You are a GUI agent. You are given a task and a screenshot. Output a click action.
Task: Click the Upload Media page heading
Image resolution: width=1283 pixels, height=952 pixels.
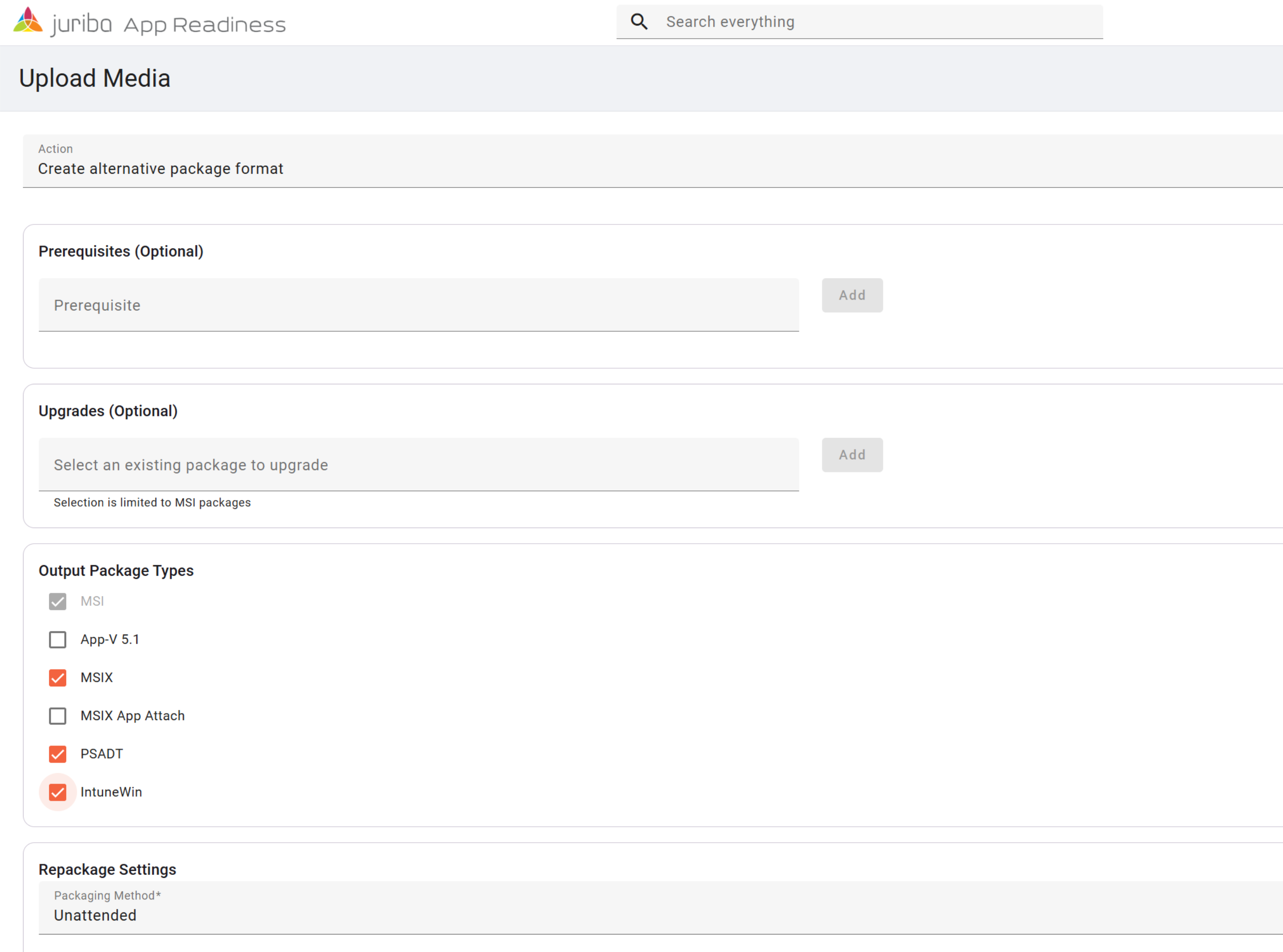pos(95,78)
